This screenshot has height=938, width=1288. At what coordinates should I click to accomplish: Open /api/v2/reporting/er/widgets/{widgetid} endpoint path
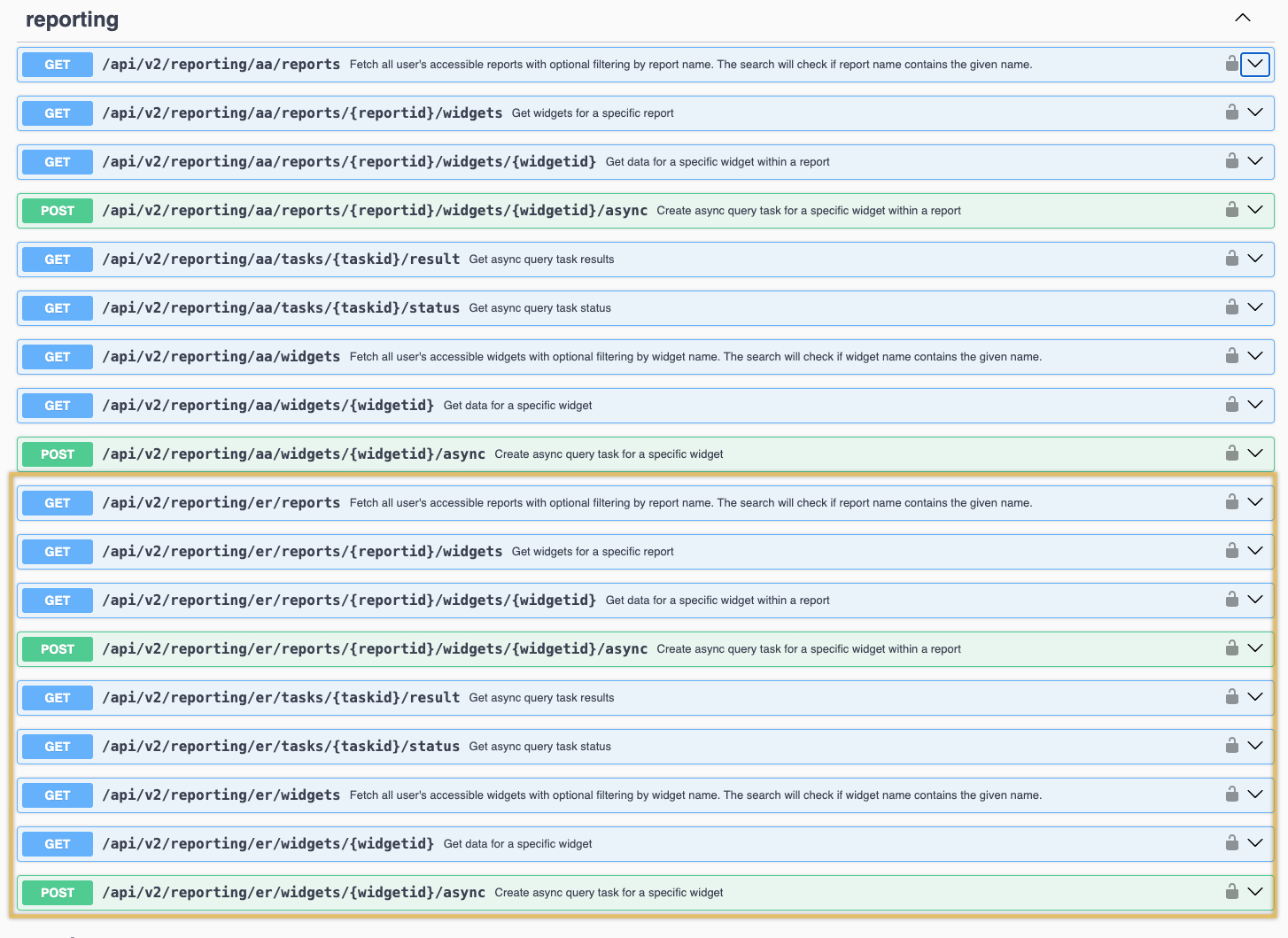pos(268,844)
